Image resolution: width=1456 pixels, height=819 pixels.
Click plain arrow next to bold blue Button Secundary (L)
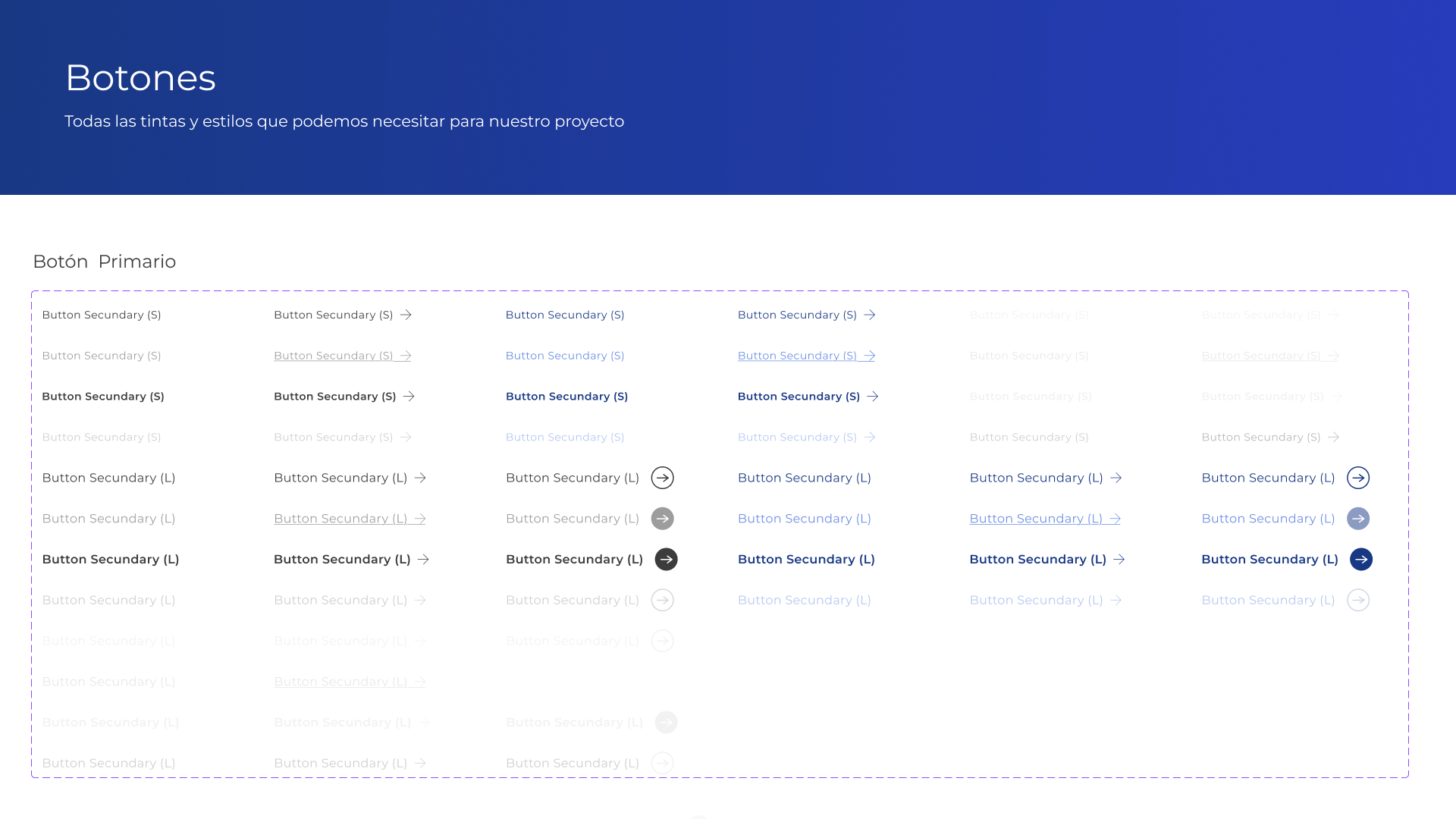(1119, 560)
